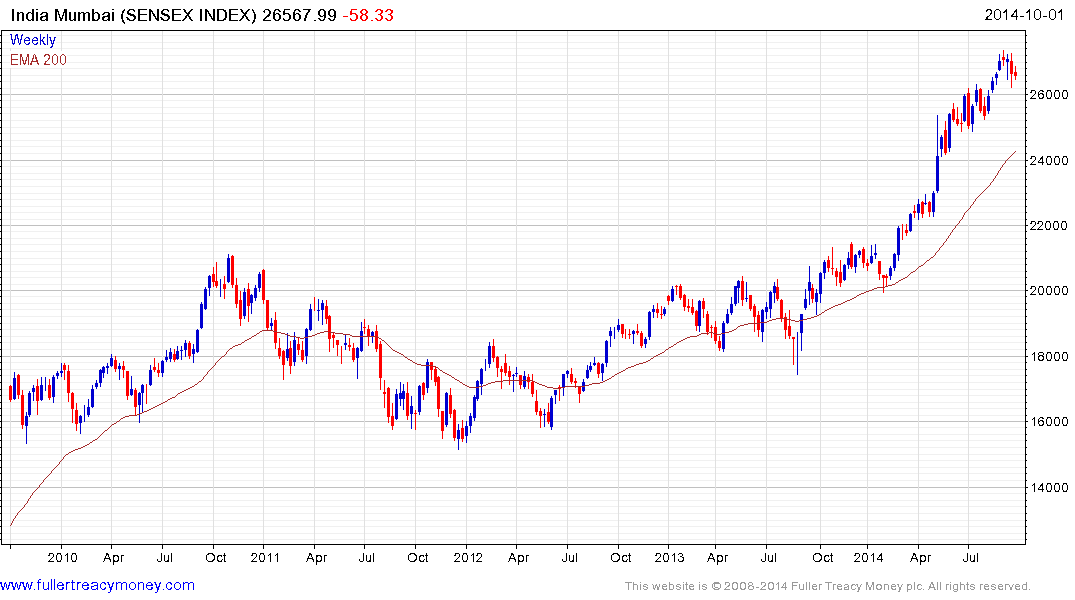
Task: Click the 2012 year label on time axis
Action: (468, 557)
